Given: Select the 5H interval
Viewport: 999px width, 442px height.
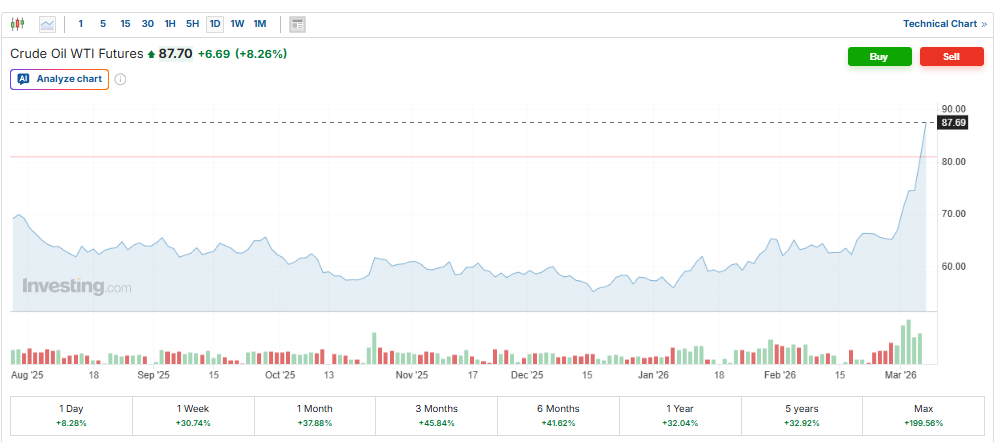Looking at the screenshot, I should 192,23.
